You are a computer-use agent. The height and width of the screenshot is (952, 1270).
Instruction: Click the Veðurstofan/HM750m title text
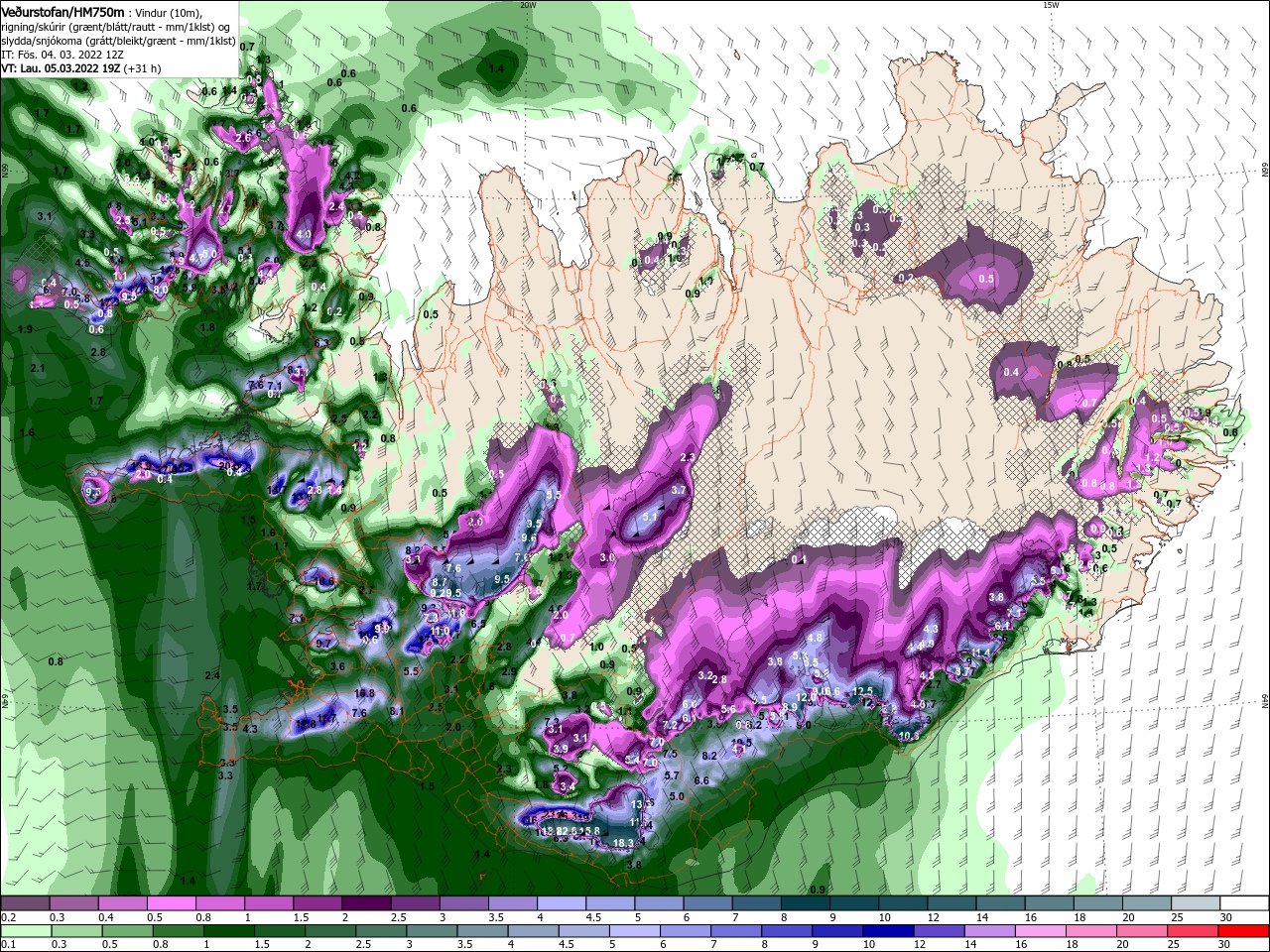[x=63, y=11]
